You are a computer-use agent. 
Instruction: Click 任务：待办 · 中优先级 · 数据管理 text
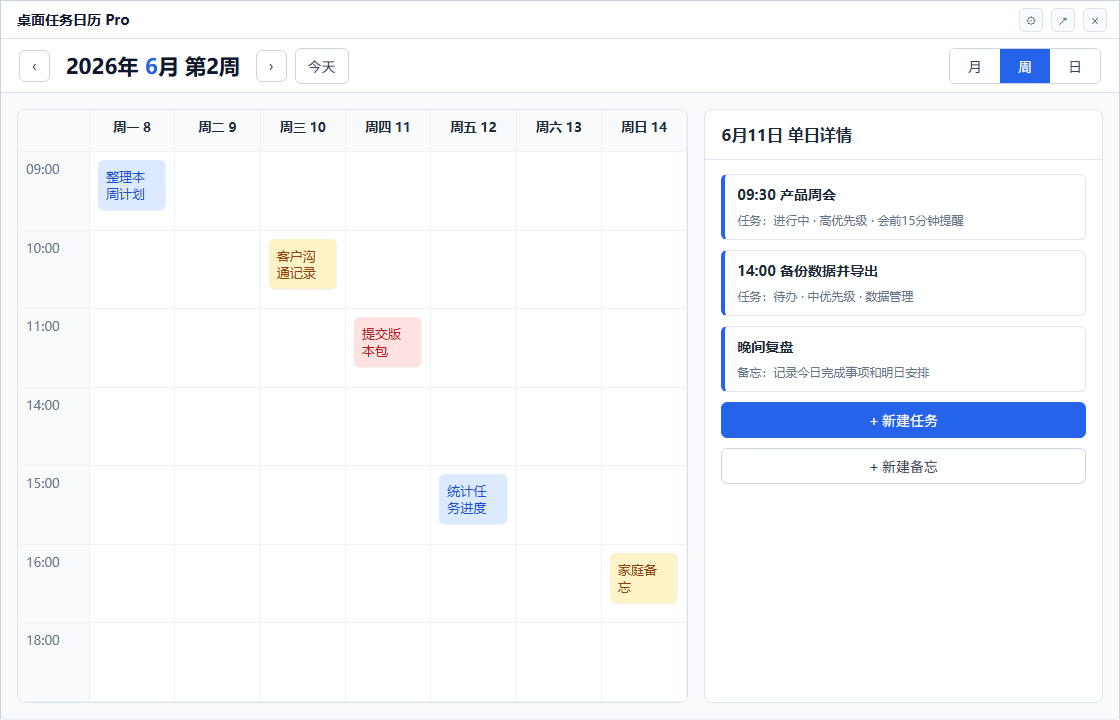[825, 296]
